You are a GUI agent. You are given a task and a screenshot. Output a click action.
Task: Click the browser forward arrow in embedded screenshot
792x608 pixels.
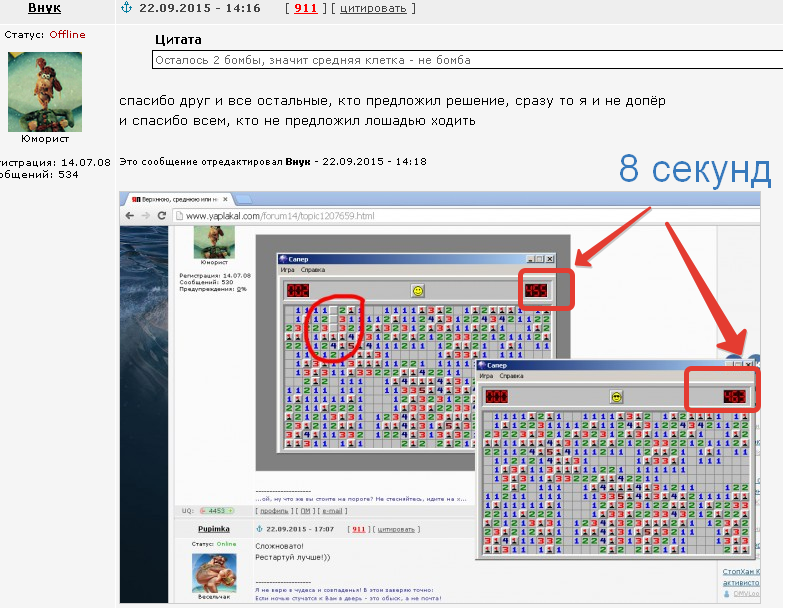145,216
